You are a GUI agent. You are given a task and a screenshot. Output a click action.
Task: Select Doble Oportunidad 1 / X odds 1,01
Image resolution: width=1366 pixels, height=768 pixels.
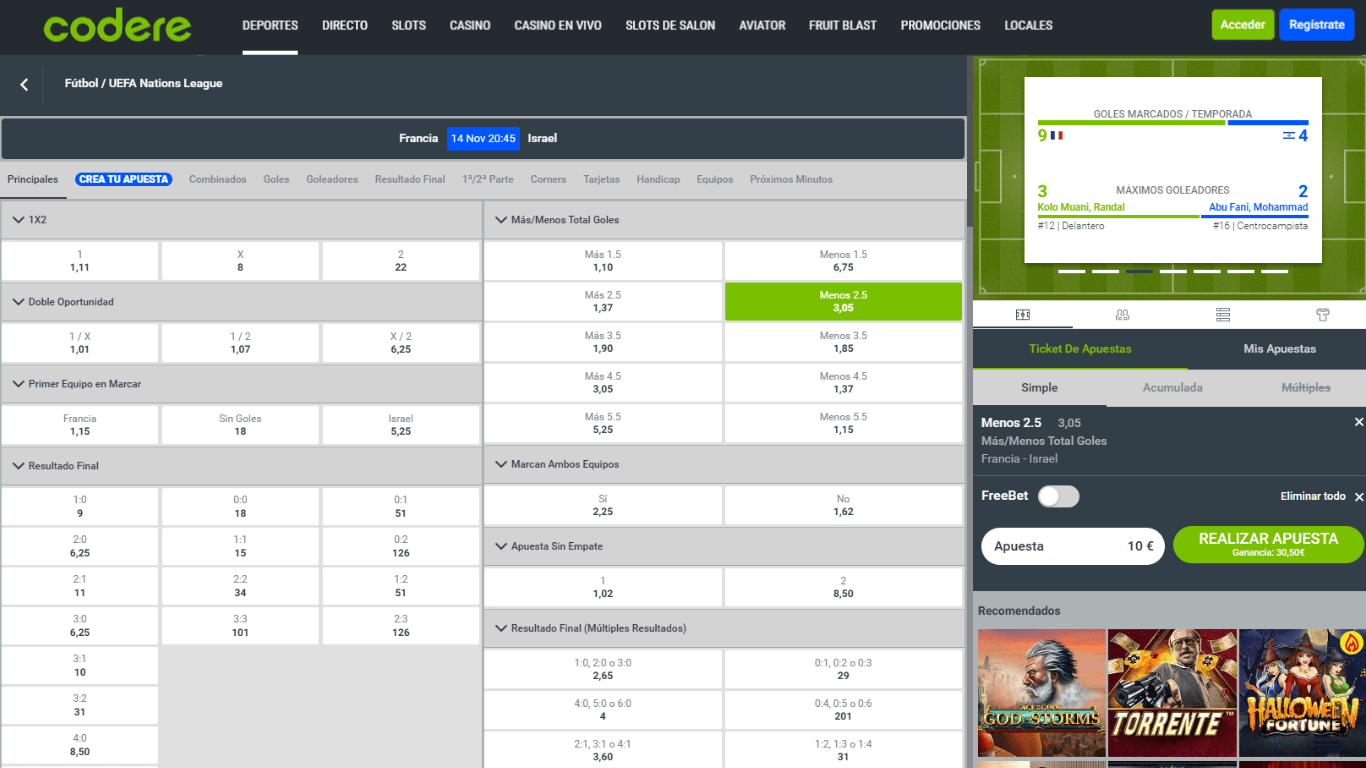click(80, 343)
